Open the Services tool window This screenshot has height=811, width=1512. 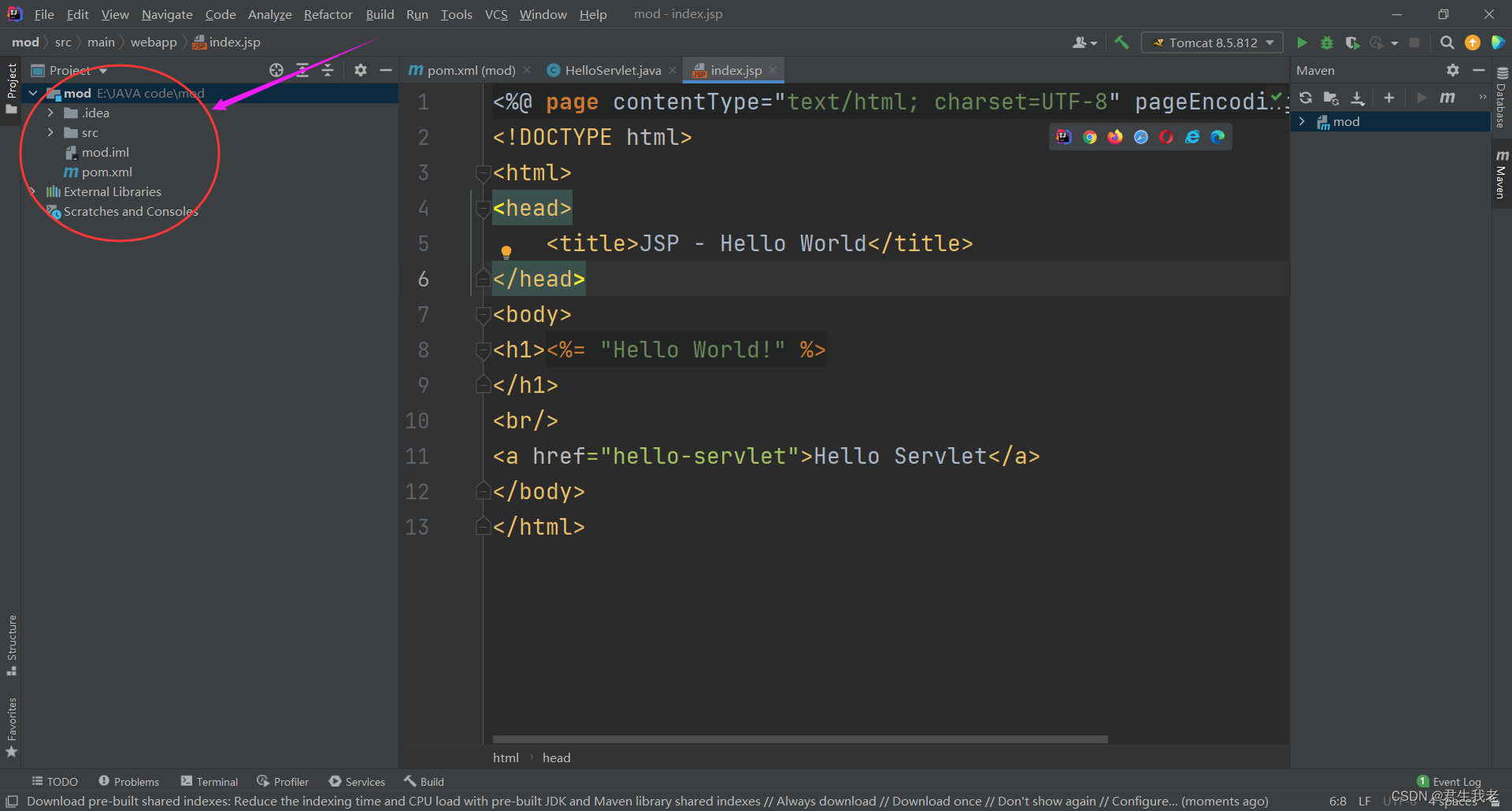tap(358, 781)
